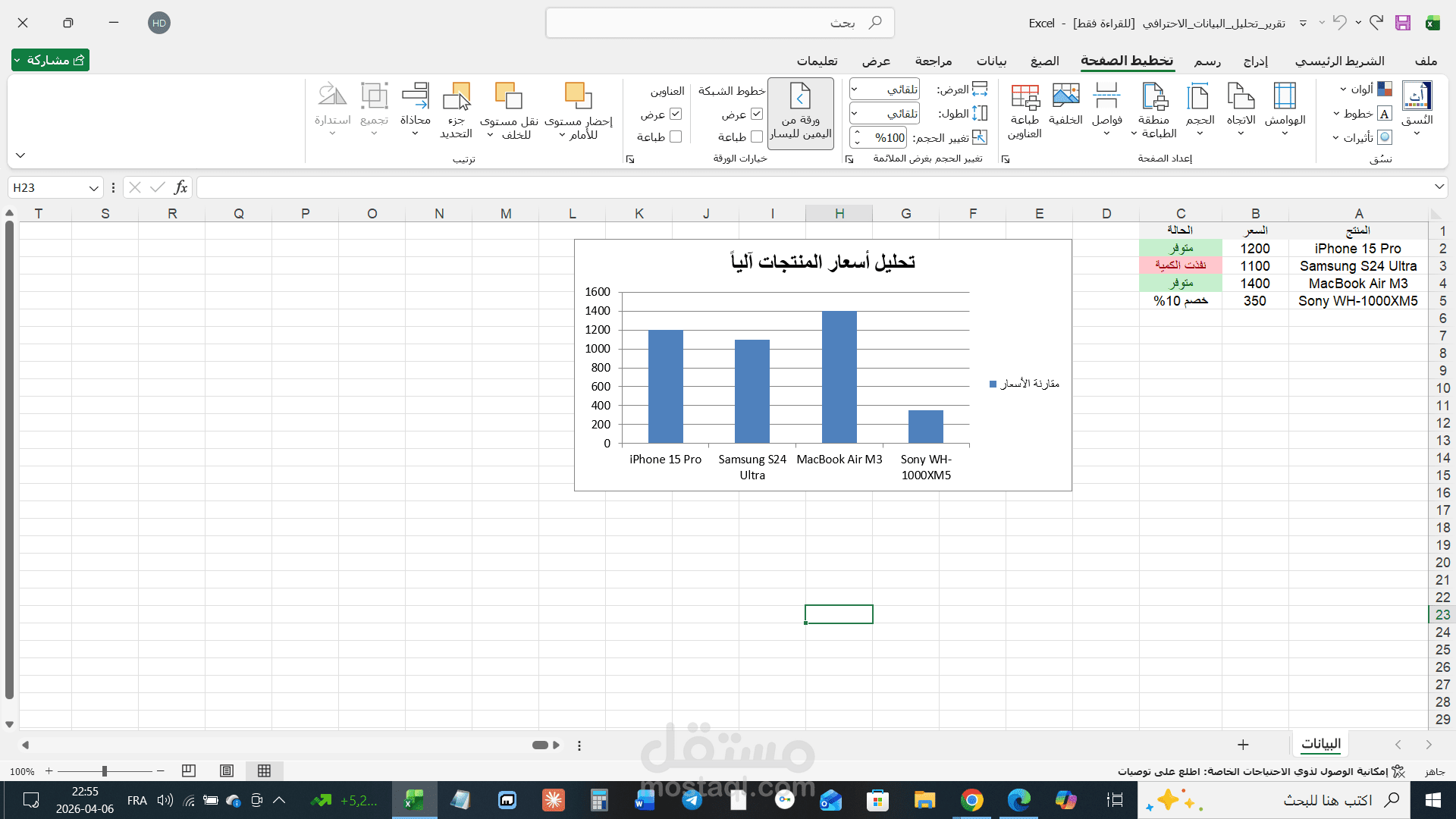
Task: Click zoom out minus button
Action: tap(160, 771)
